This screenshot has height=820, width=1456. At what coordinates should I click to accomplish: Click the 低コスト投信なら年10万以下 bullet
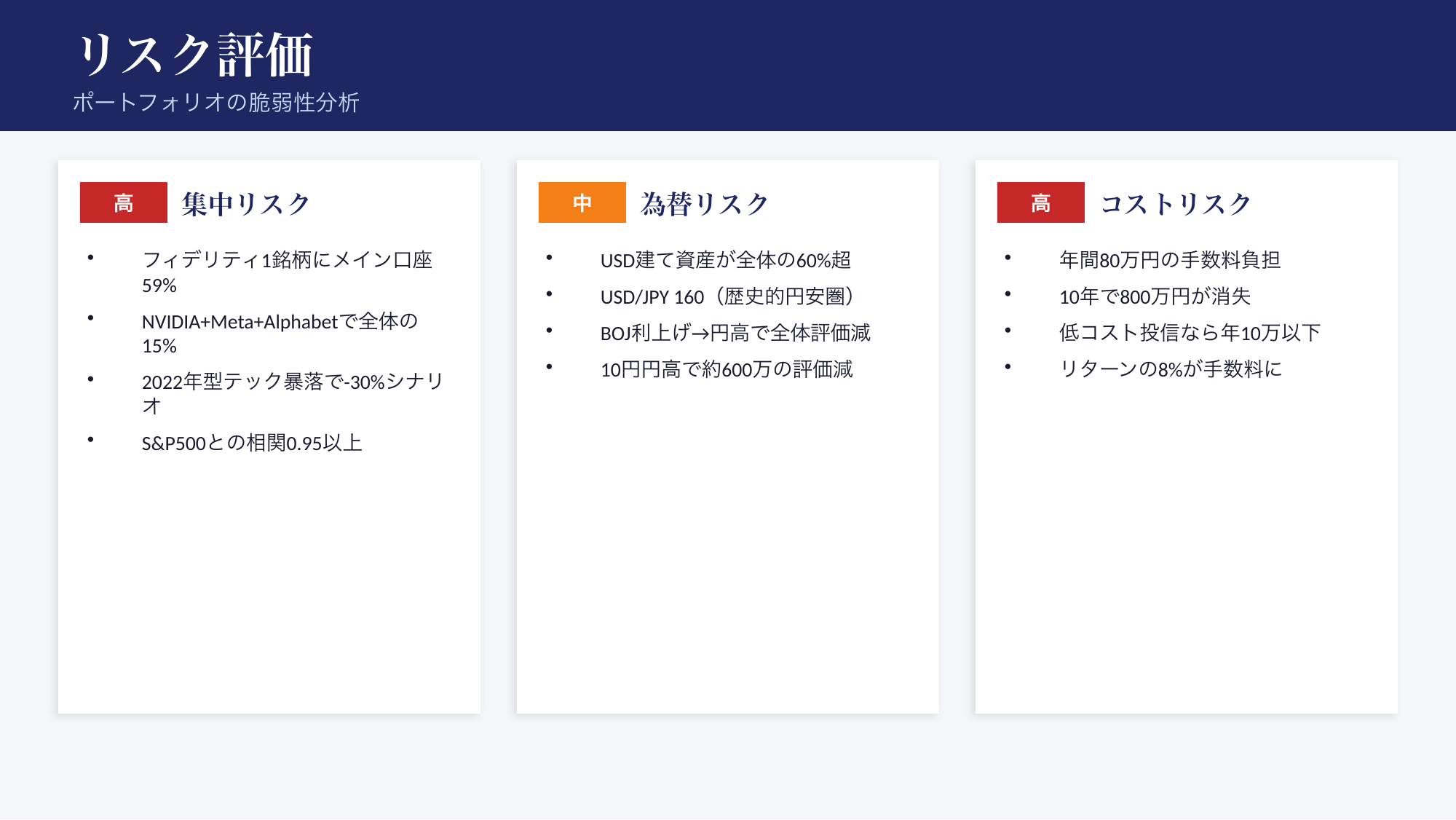1190,333
